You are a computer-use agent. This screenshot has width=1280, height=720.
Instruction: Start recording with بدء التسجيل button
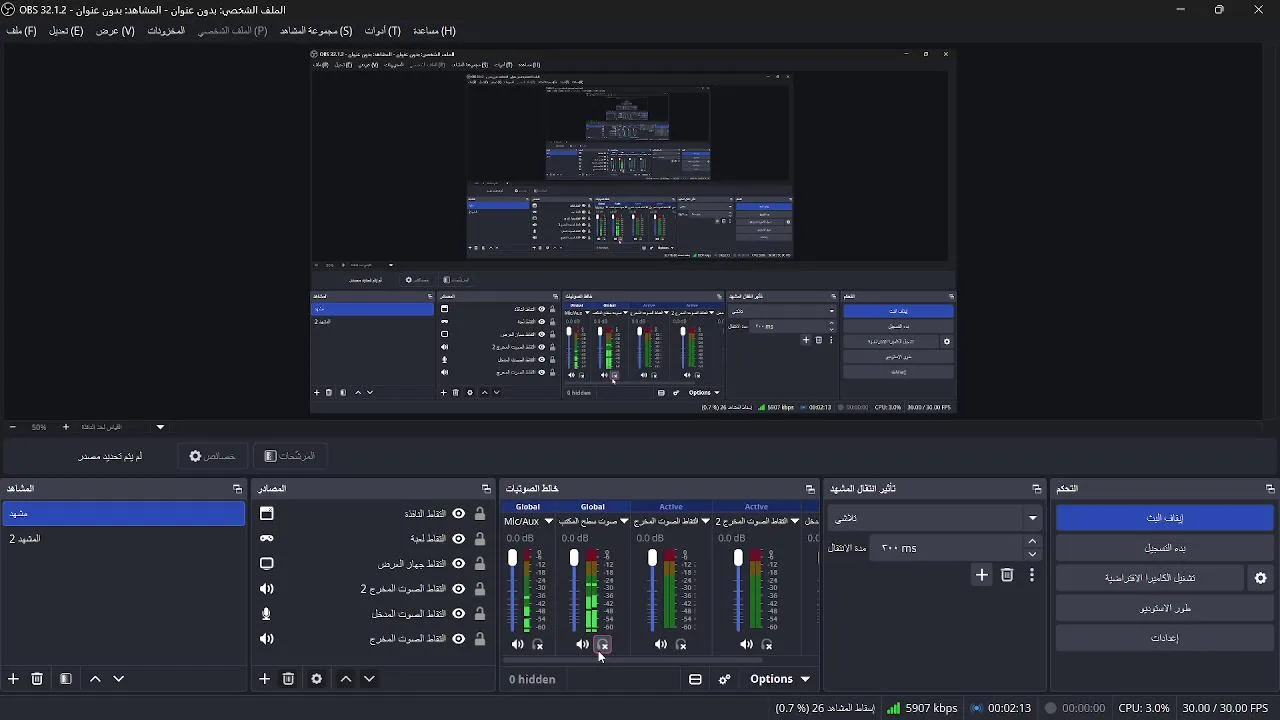1164,548
